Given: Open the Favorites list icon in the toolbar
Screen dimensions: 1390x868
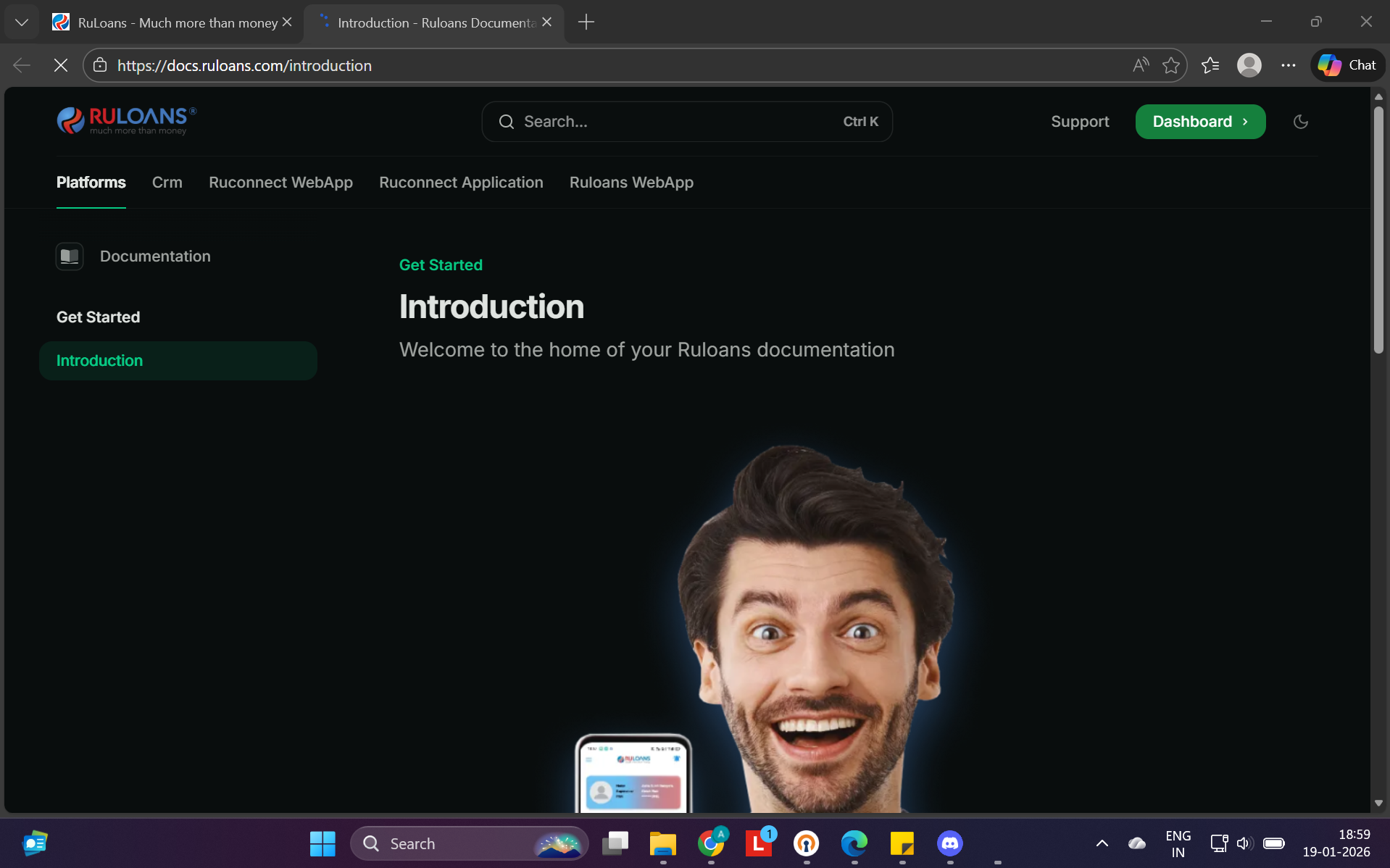Looking at the screenshot, I should [x=1210, y=65].
